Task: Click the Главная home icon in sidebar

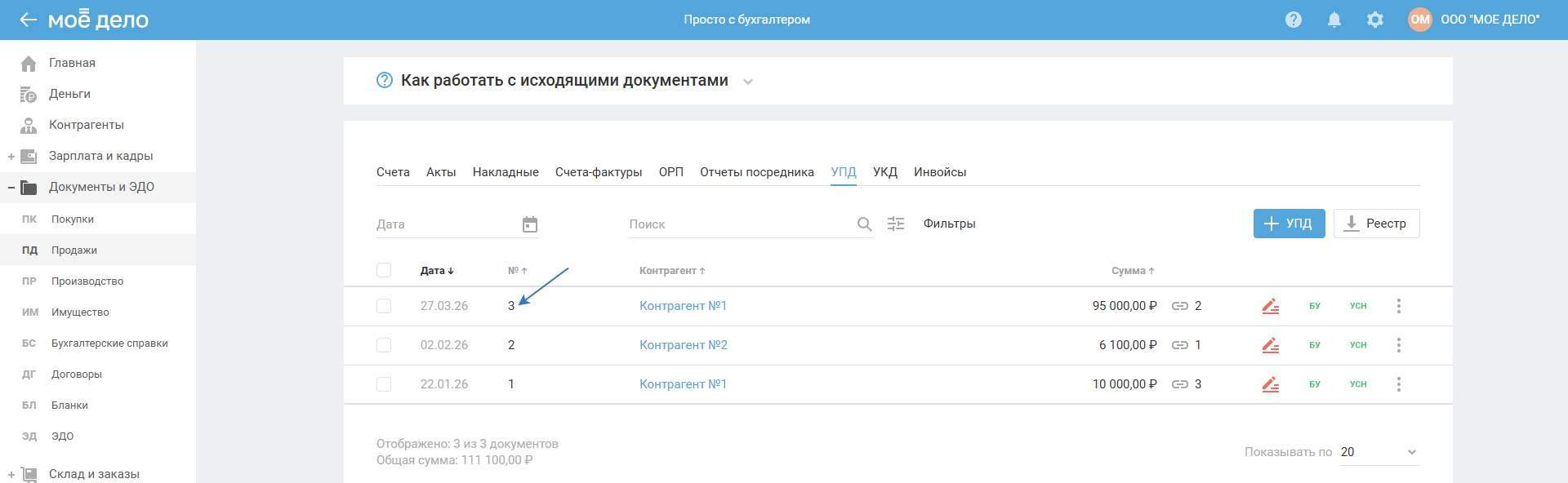Action: tap(29, 63)
